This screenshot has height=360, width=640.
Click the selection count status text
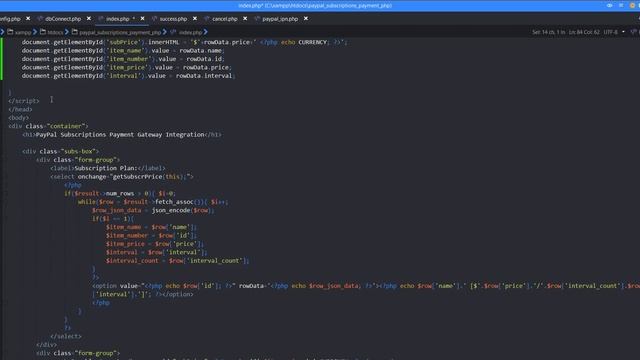549,32
